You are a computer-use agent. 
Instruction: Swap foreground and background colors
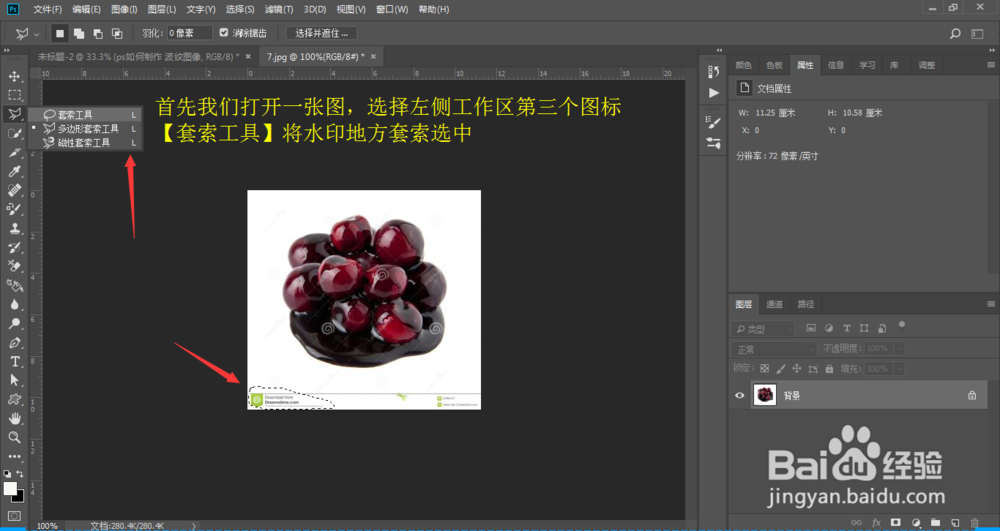click(20, 474)
